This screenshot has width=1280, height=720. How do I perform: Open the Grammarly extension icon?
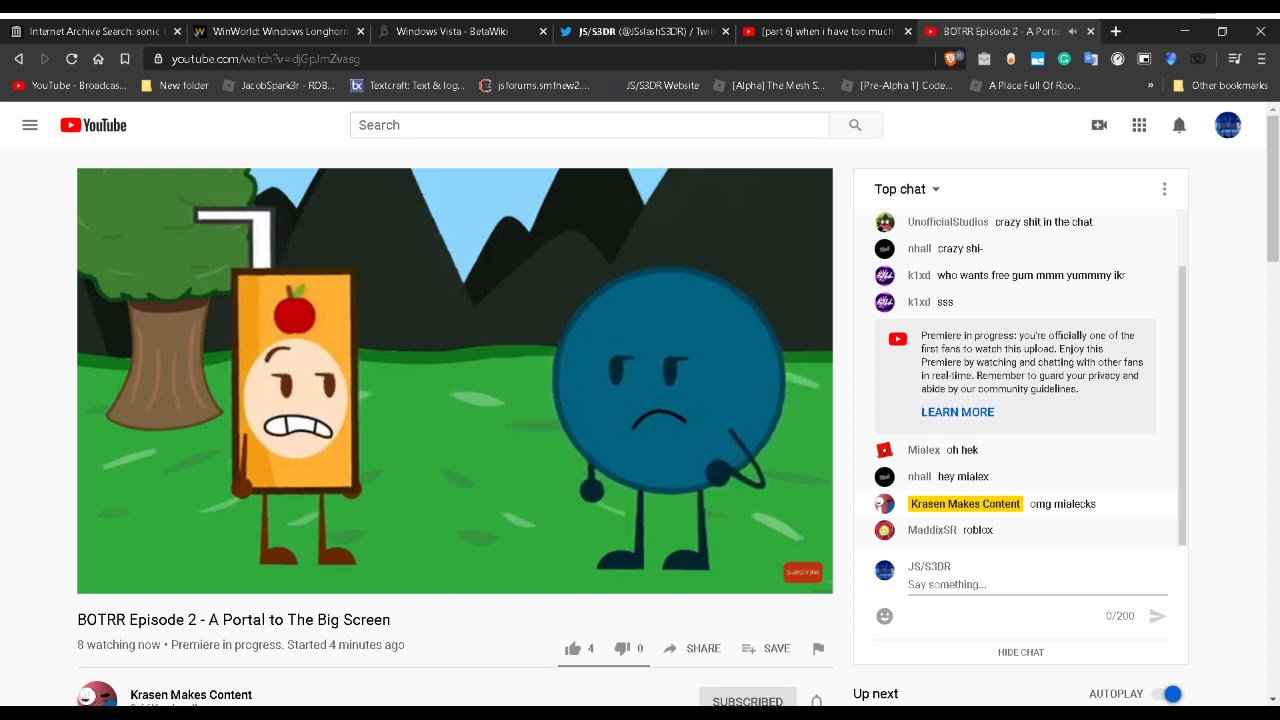pyautogui.click(x=1064, y=59)
